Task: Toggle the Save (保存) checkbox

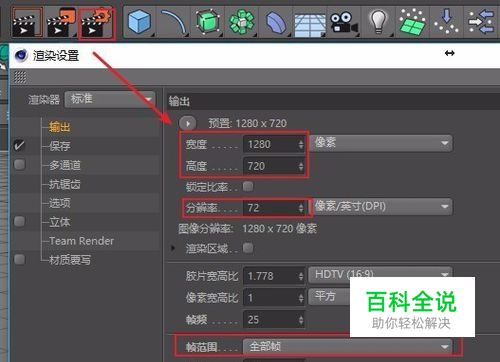Action: click(19, 145)
